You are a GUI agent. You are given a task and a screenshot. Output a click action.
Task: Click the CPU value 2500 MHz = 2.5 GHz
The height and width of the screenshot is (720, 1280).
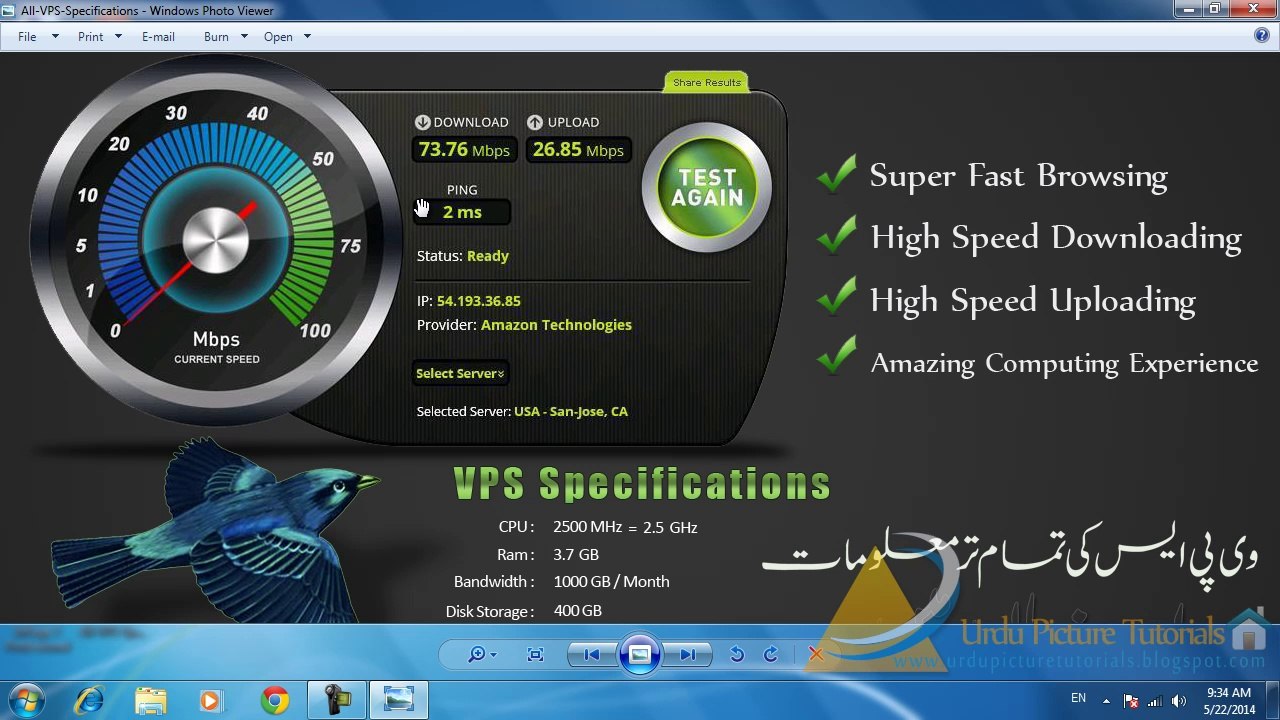pos(625,527)
